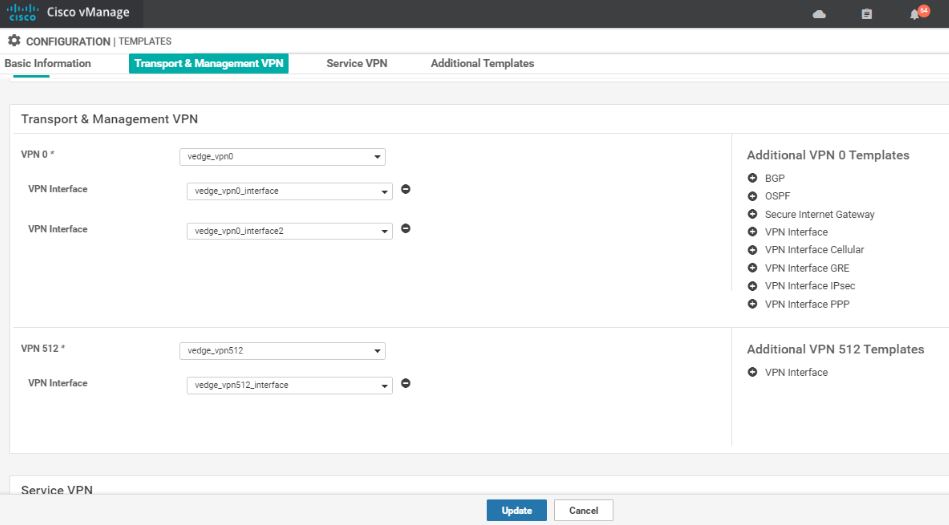Image resolution: width=949 pixels, height=525 pixels.
Task: Open the vedge_vpn0_interface dropdown
Action: click(x=290, y=191)
